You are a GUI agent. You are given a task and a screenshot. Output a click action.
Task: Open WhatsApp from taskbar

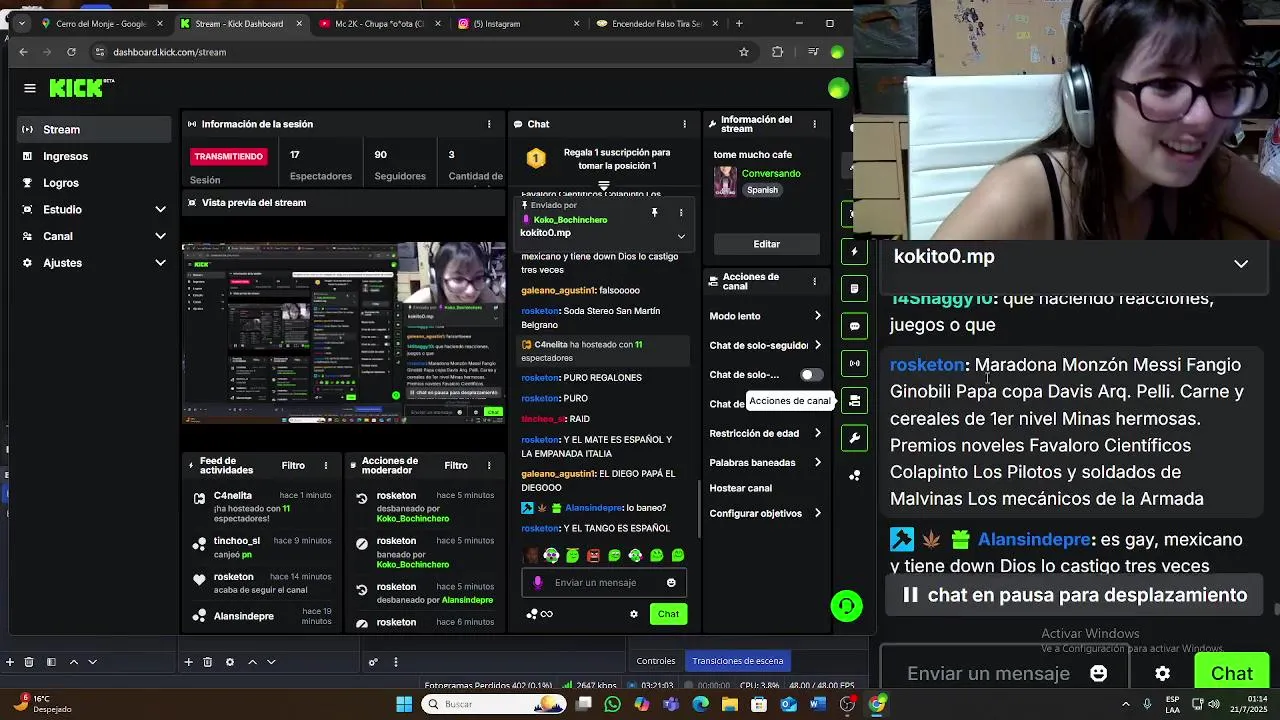point(612,704)
